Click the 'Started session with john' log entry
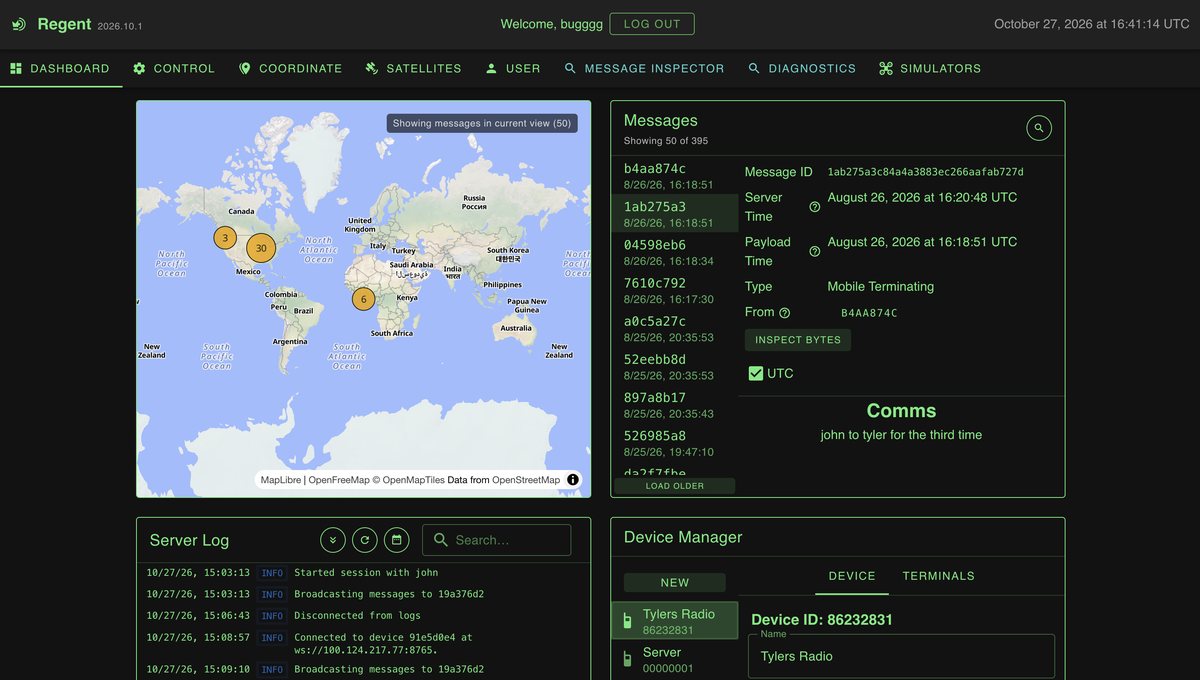The width and height of the screenshot is (1200, 680). coord(366,573)
